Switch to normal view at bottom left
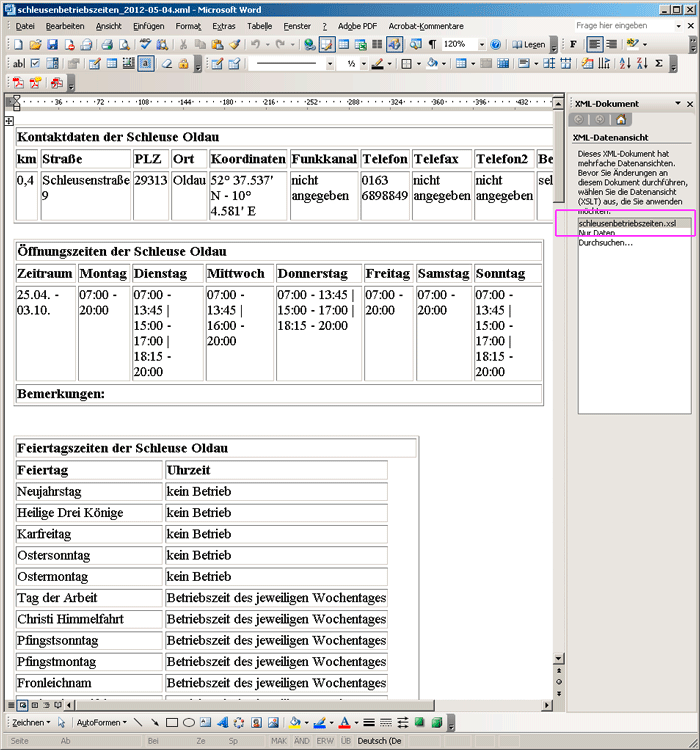Viewport: 700px width, 750px height. point(11,705)
